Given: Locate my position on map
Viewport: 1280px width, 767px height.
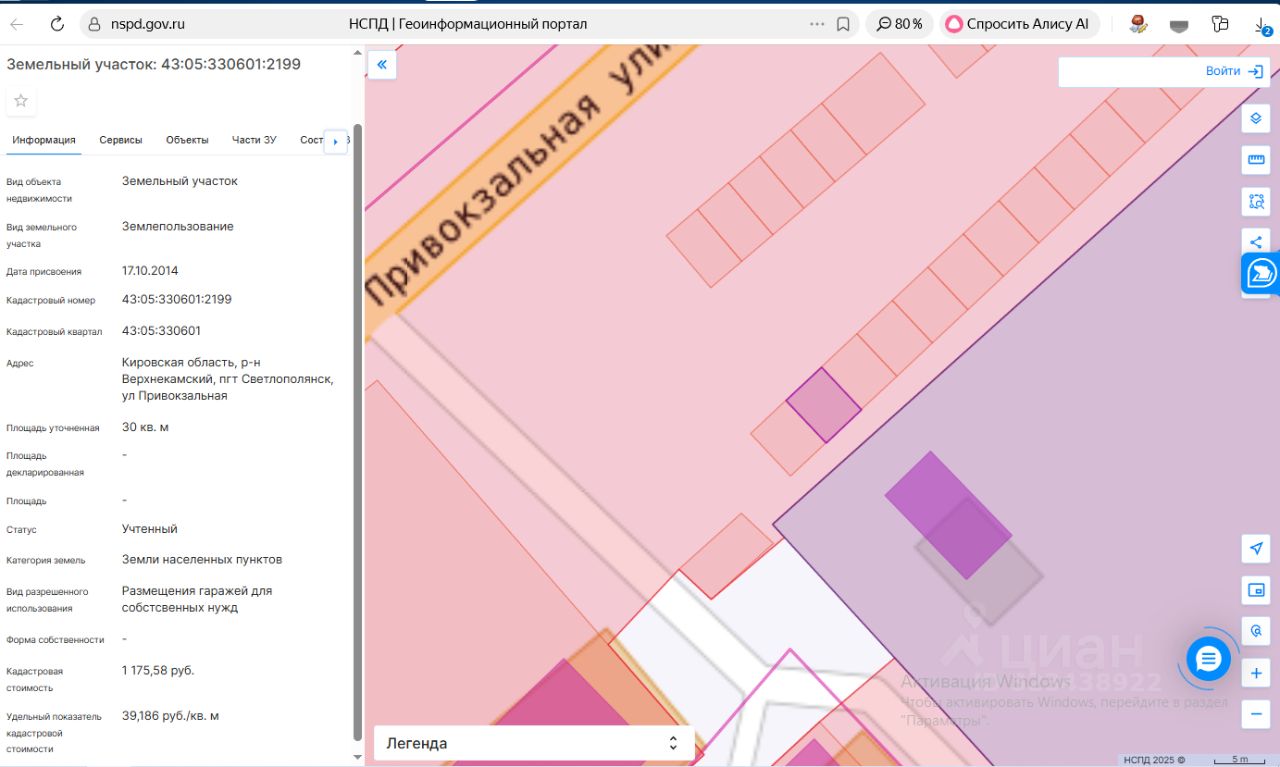Looking at the screenshot, I should 1256,548.
